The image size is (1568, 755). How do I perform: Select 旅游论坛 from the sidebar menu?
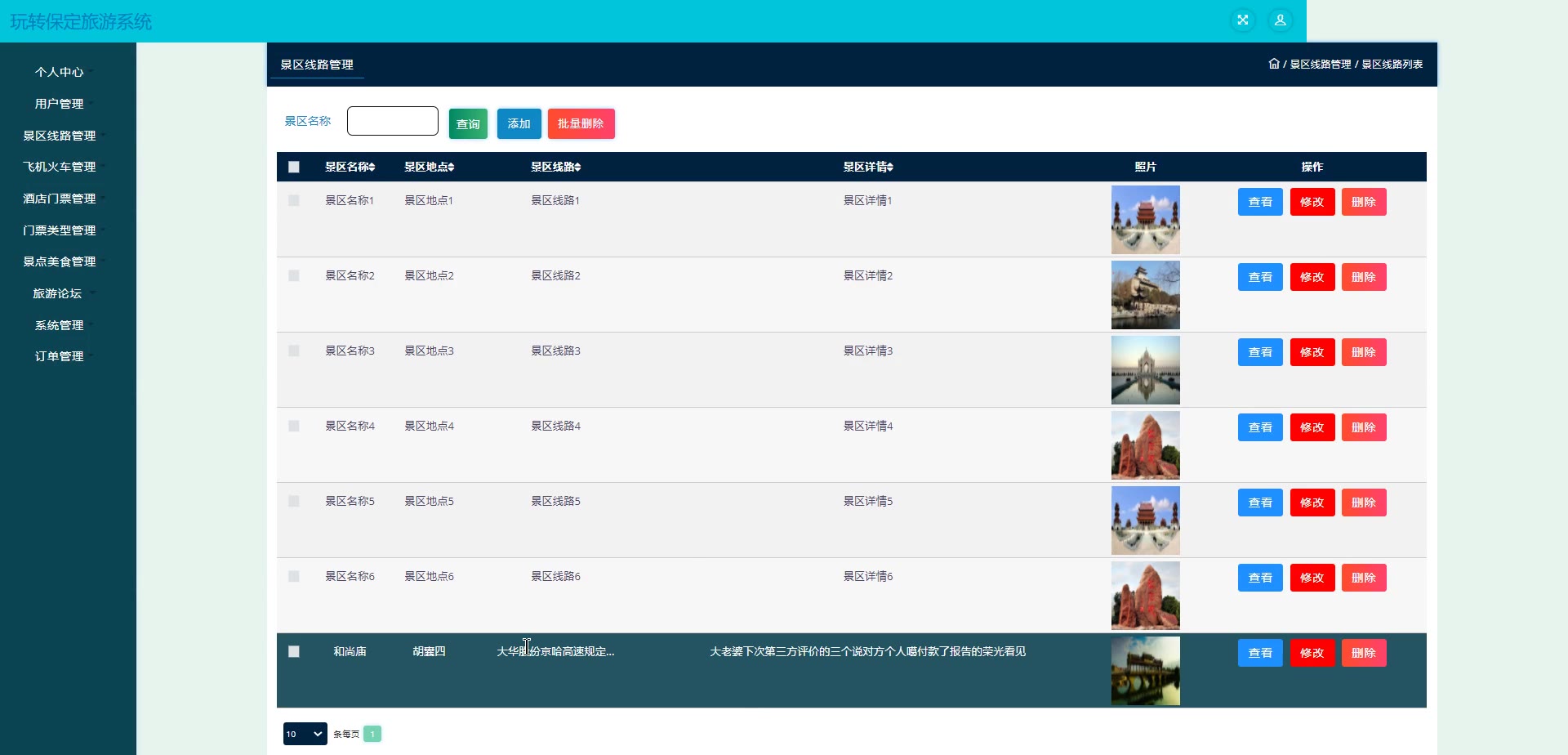(x=57, y=293)
